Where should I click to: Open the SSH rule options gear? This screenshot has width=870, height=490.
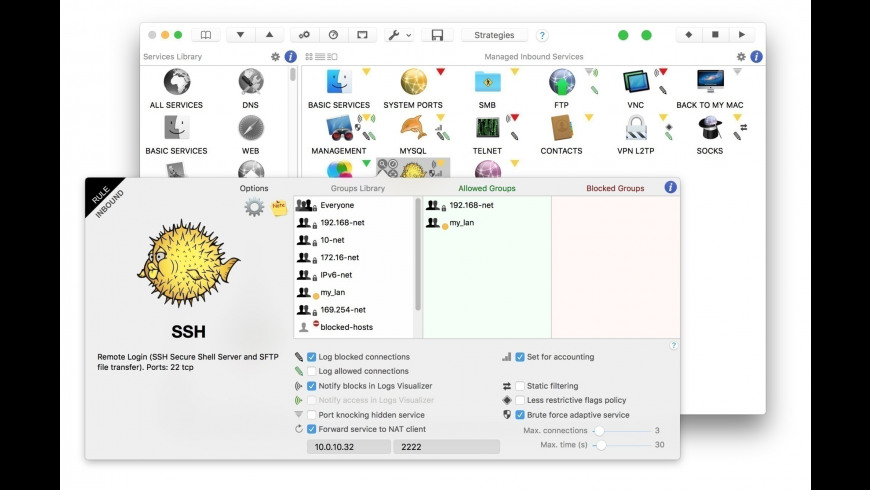pos(254,207)
